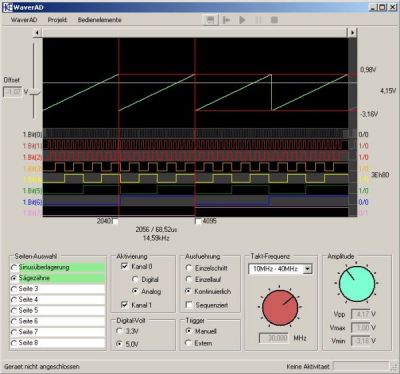Start playback with the play icon
The image size is (400, 374).
[242, 20]
